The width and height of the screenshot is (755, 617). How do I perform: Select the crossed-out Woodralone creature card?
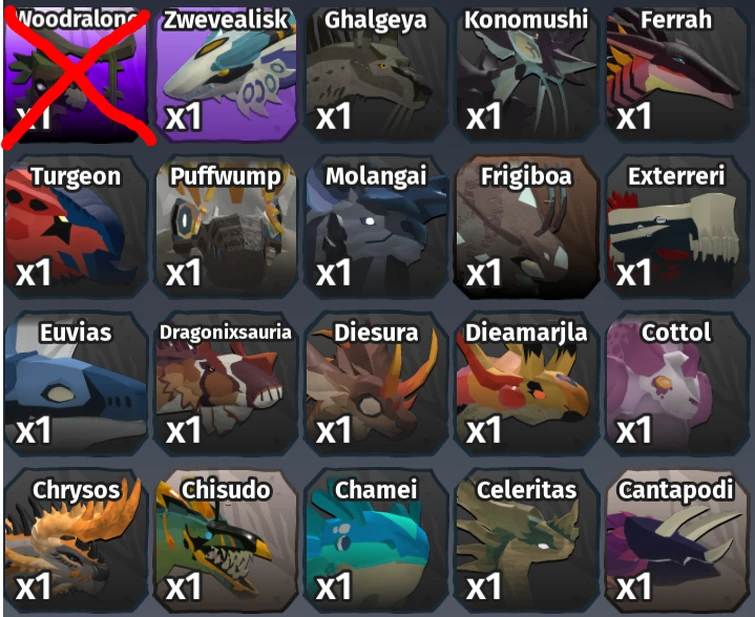(x=76, y=73)
